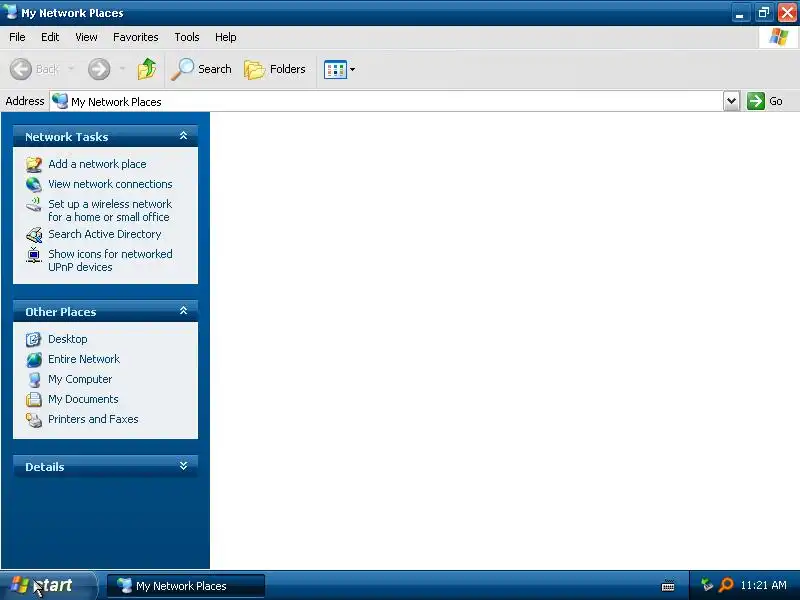The height and width of the screenshot is (600, 800).
Task: Click the Other Places header title
Action: point(61,312)
